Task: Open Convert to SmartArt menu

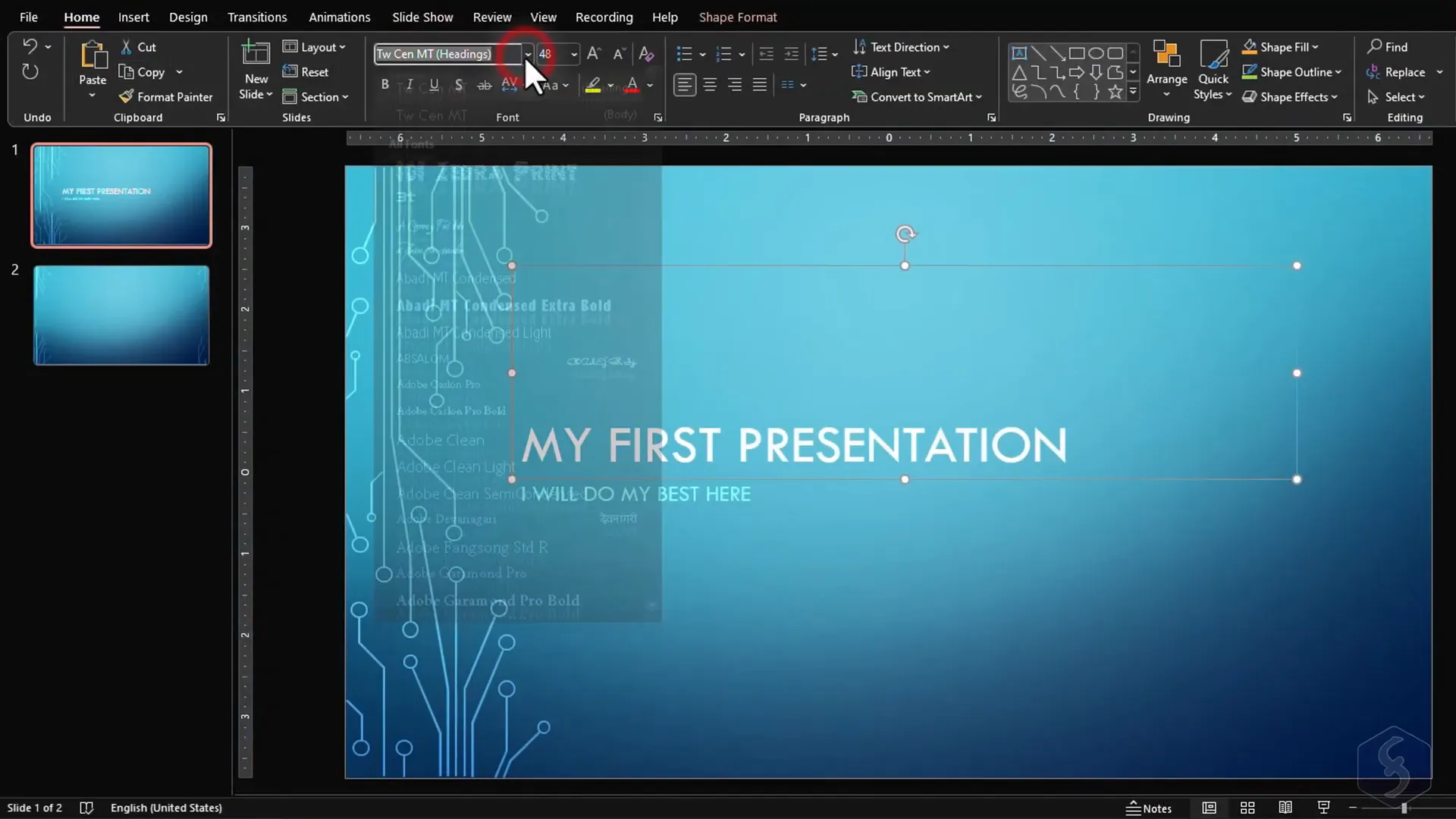Action: 917,97
